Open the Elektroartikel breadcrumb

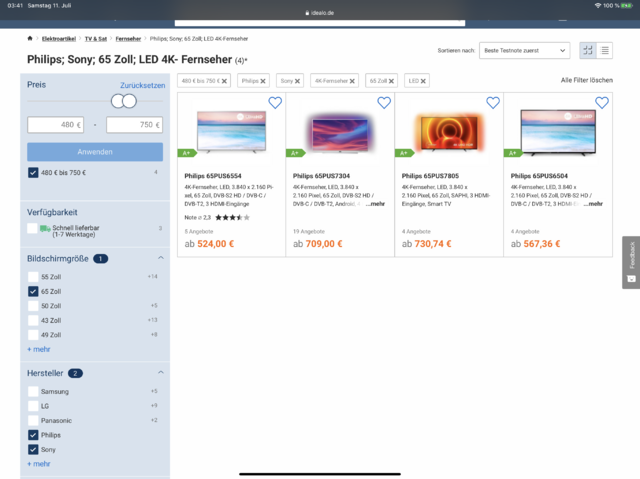click(59, 39)
